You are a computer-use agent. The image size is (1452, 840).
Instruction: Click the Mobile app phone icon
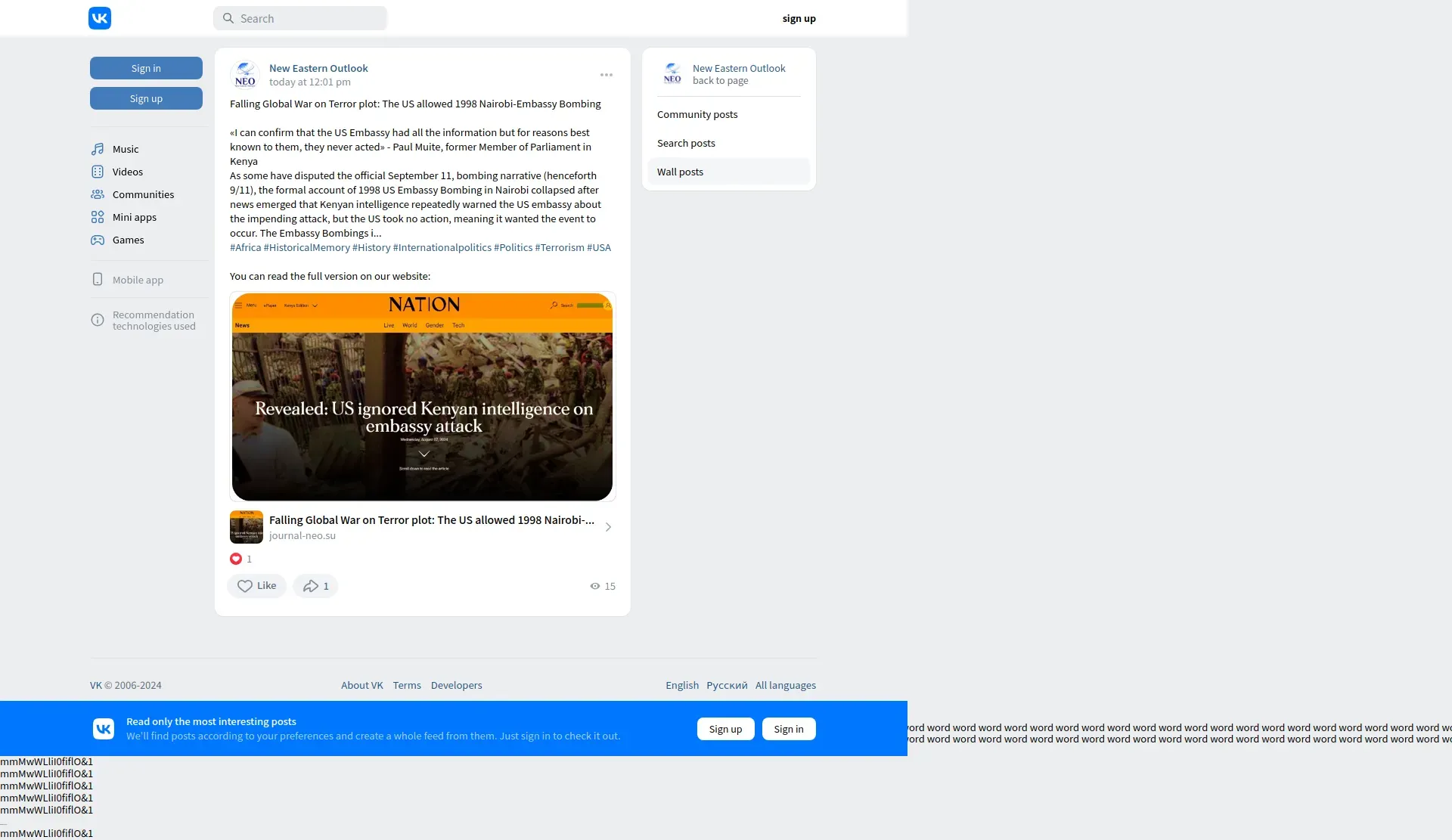tap(98, 280)
